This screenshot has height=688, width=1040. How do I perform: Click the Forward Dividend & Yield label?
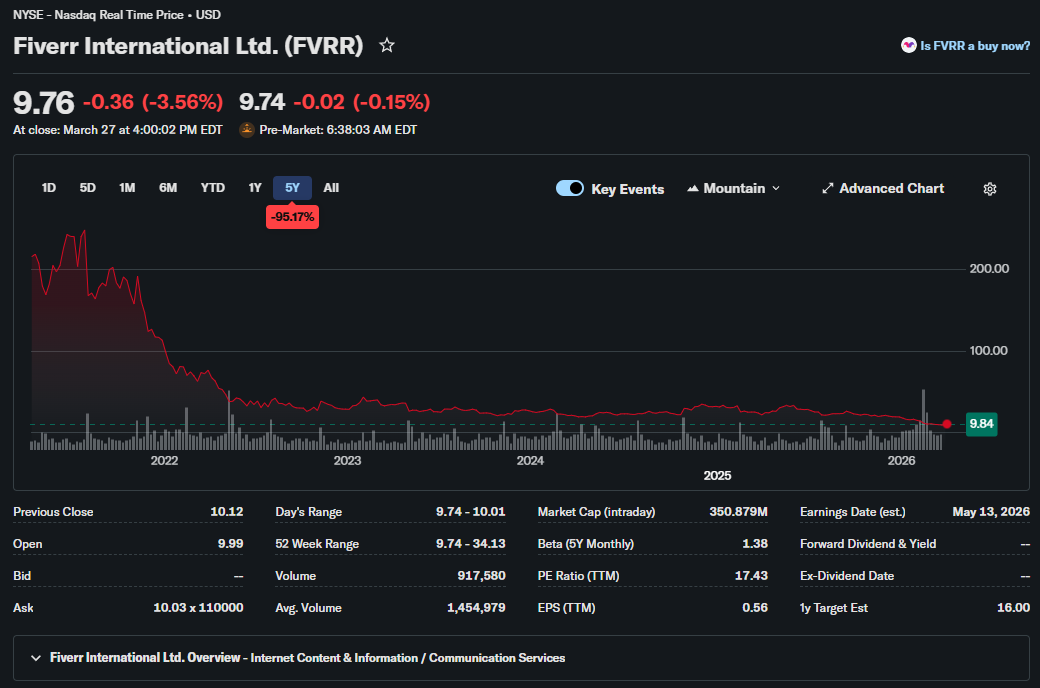pos(868,543)
